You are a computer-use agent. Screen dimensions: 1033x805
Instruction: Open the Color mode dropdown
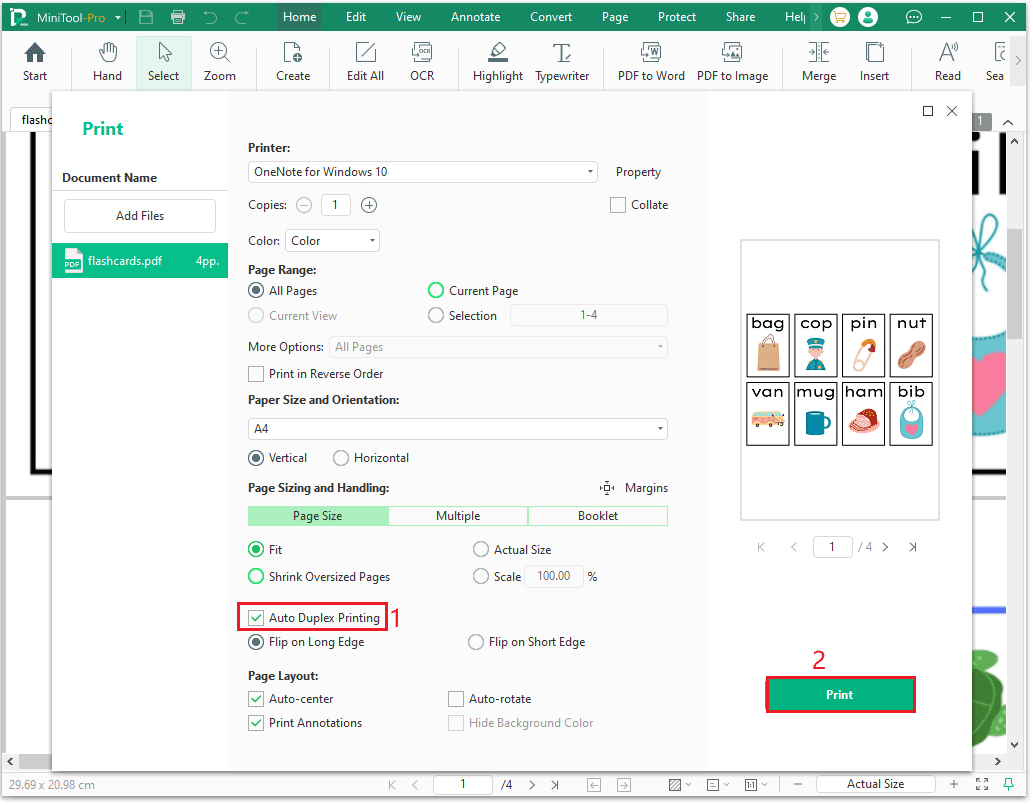click(x=332, y=241)
